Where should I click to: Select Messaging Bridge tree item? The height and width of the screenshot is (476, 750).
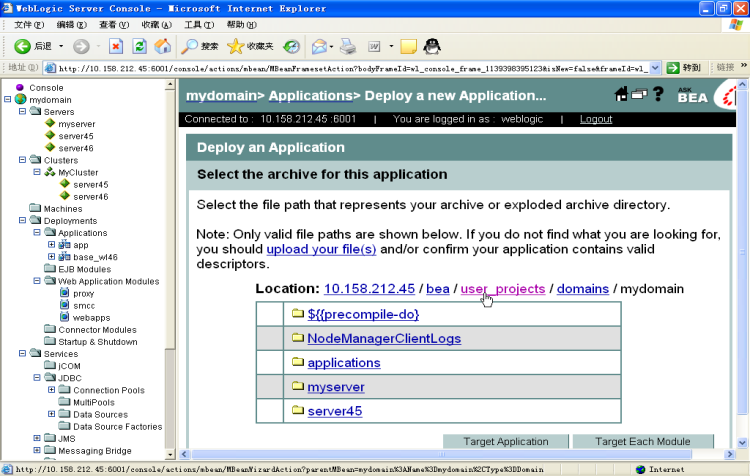pos(95,451)
